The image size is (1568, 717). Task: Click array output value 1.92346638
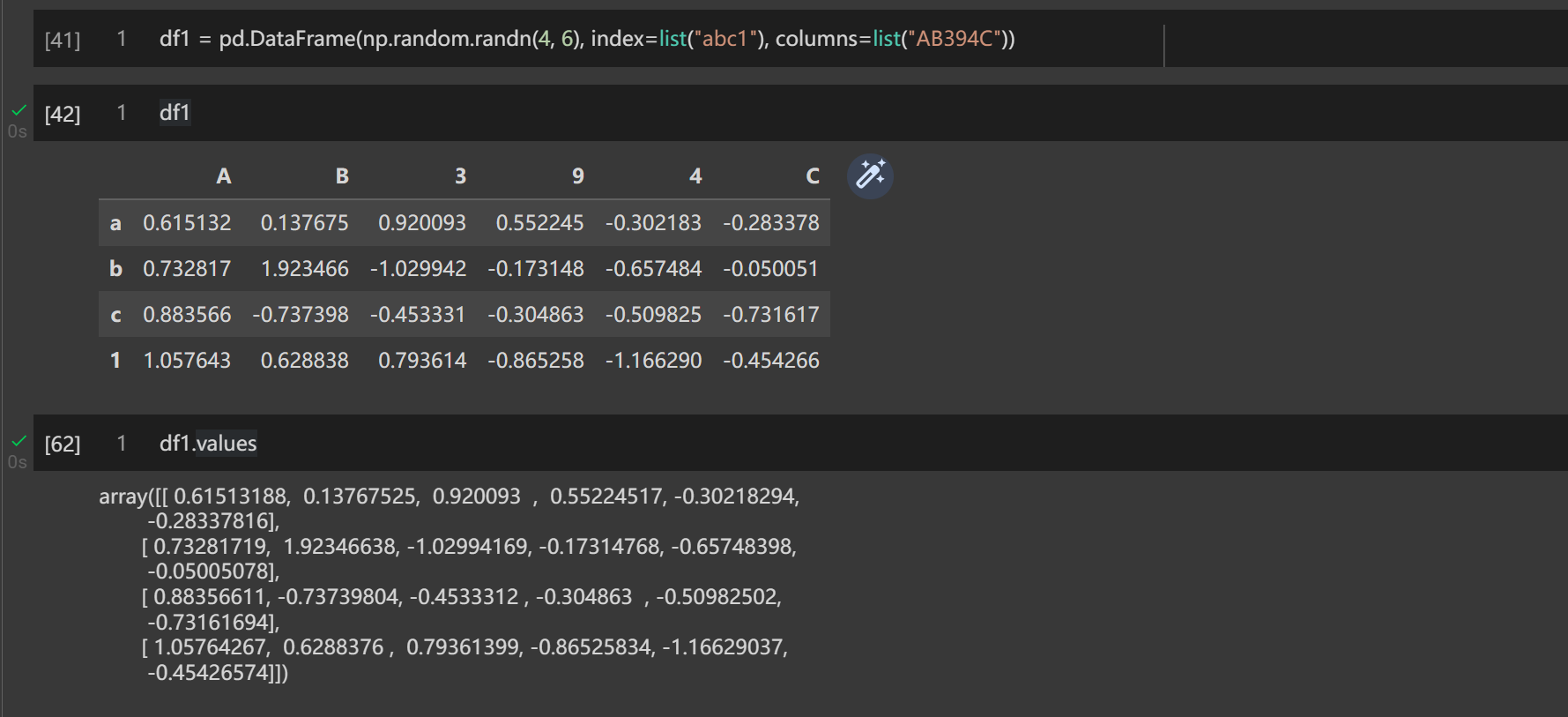339,547
